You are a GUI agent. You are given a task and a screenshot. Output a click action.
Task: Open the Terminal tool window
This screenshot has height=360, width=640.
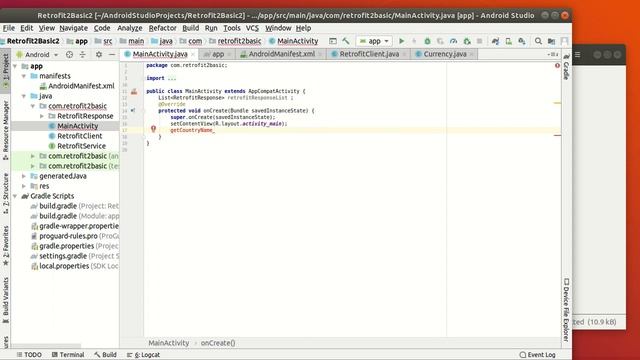68,355
